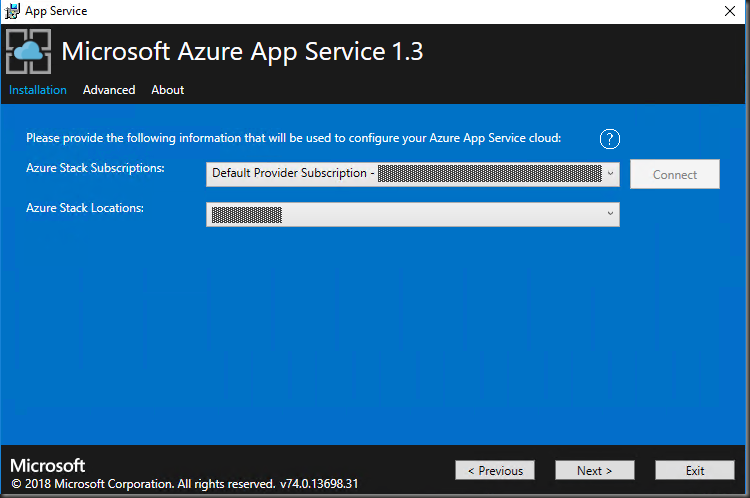Click the help question mark icon

(x=610, y=138)
